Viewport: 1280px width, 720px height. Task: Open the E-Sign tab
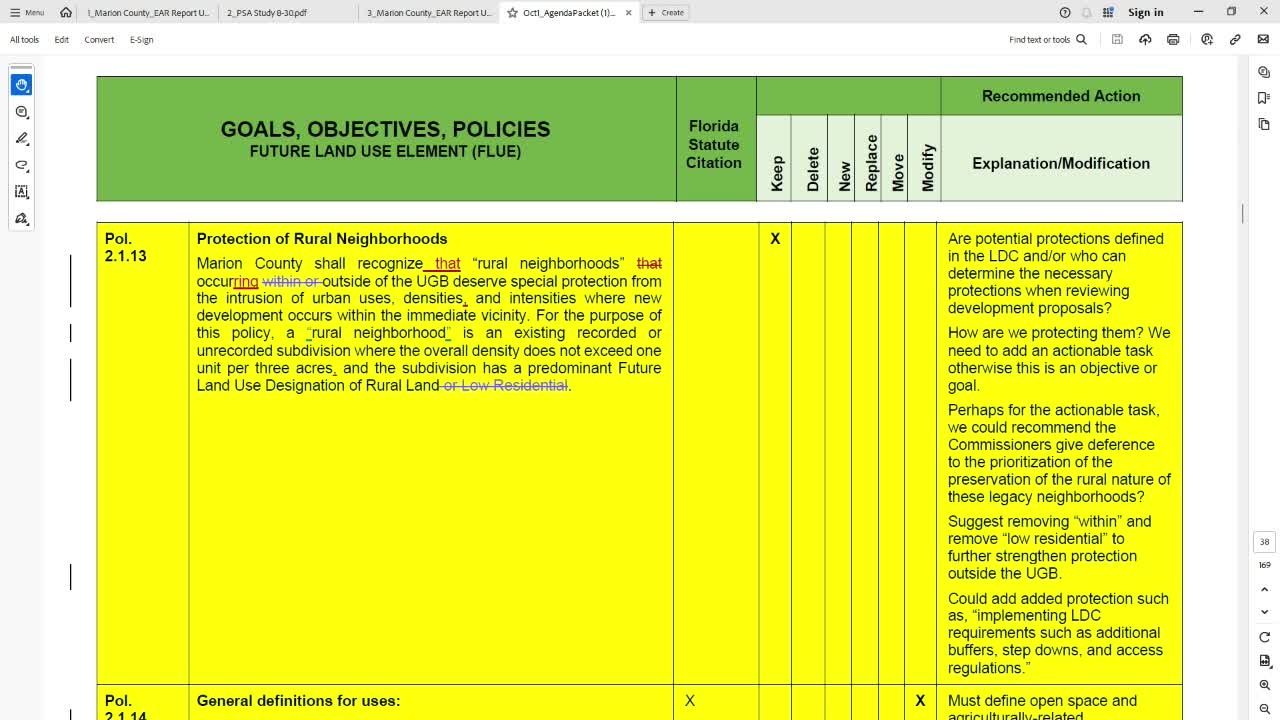(x=141, y=40)
